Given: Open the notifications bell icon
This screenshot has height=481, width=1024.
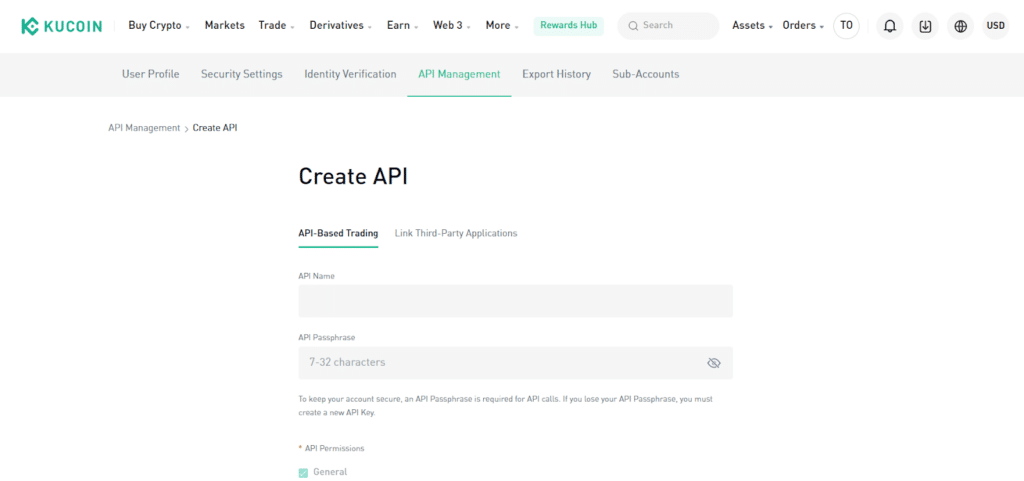Looking at the screenshot, I should [889, 26].
